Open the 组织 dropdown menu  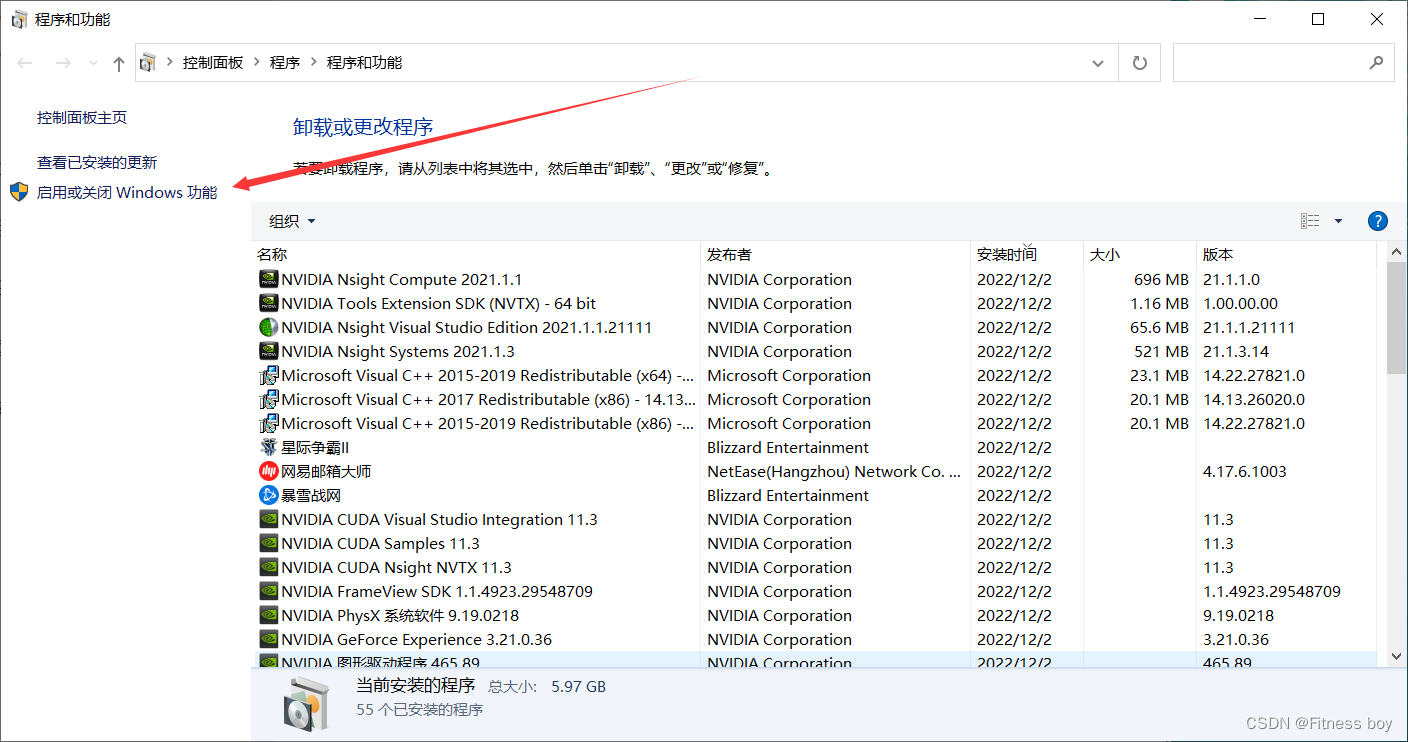(x=292, y=221)
